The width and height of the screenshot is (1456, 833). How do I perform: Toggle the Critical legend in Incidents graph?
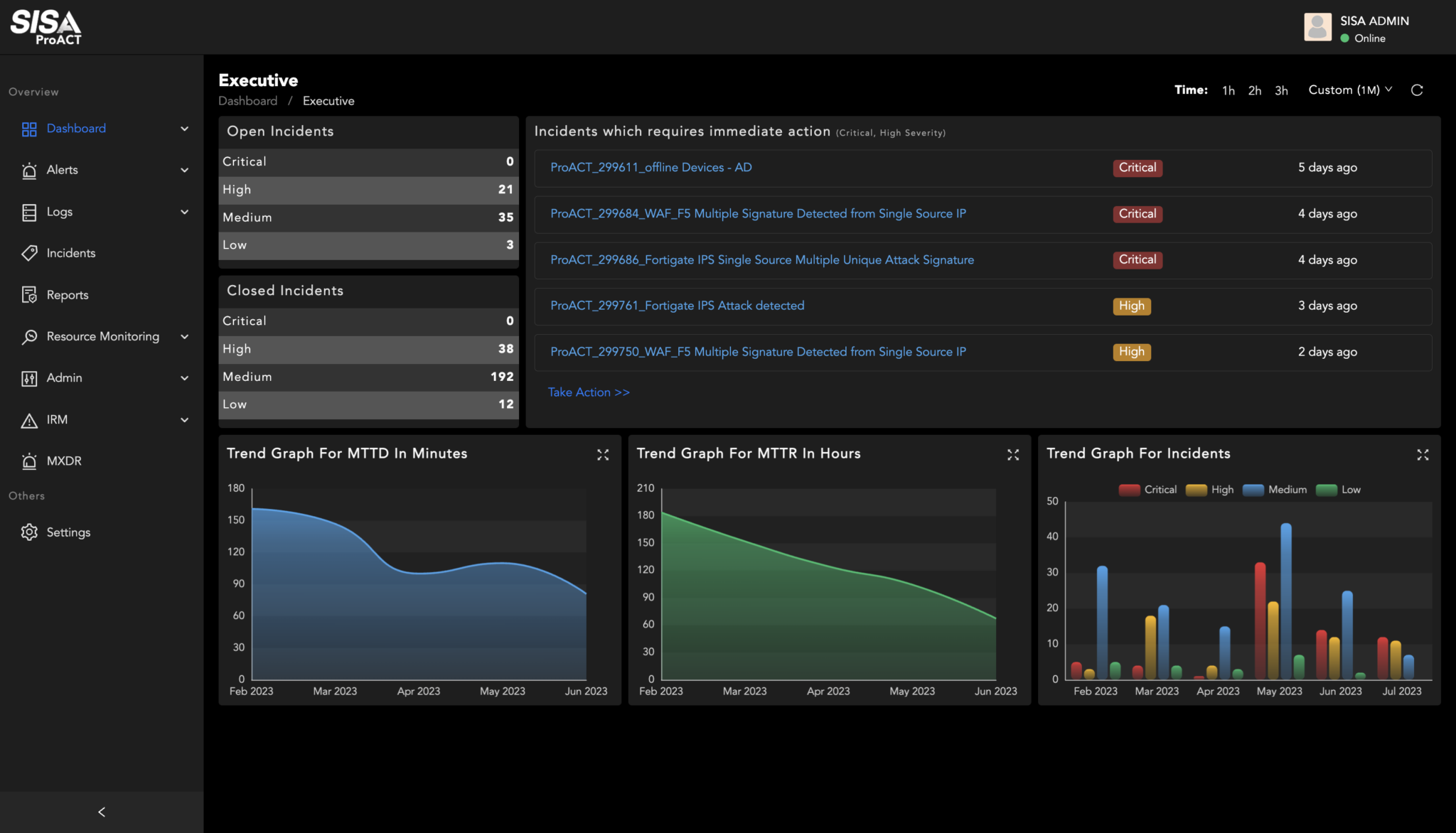click(1129, 490)
